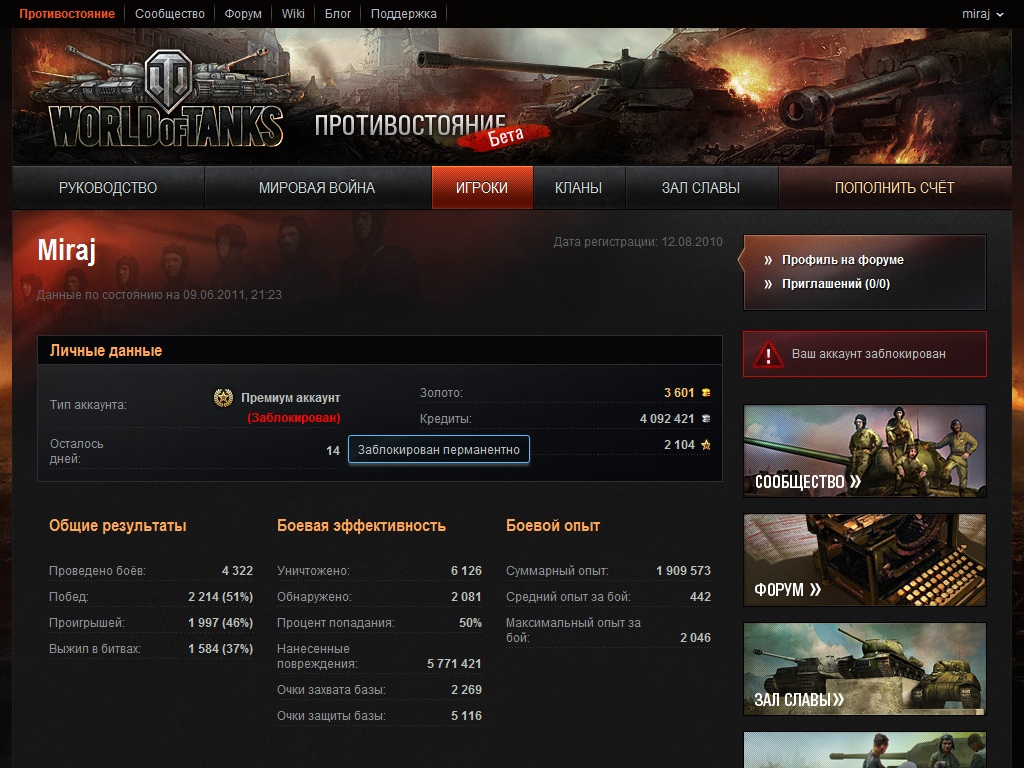The image size is (1024, 768).
Task: Open Блог in the top bar
Action: click(338, 14)
